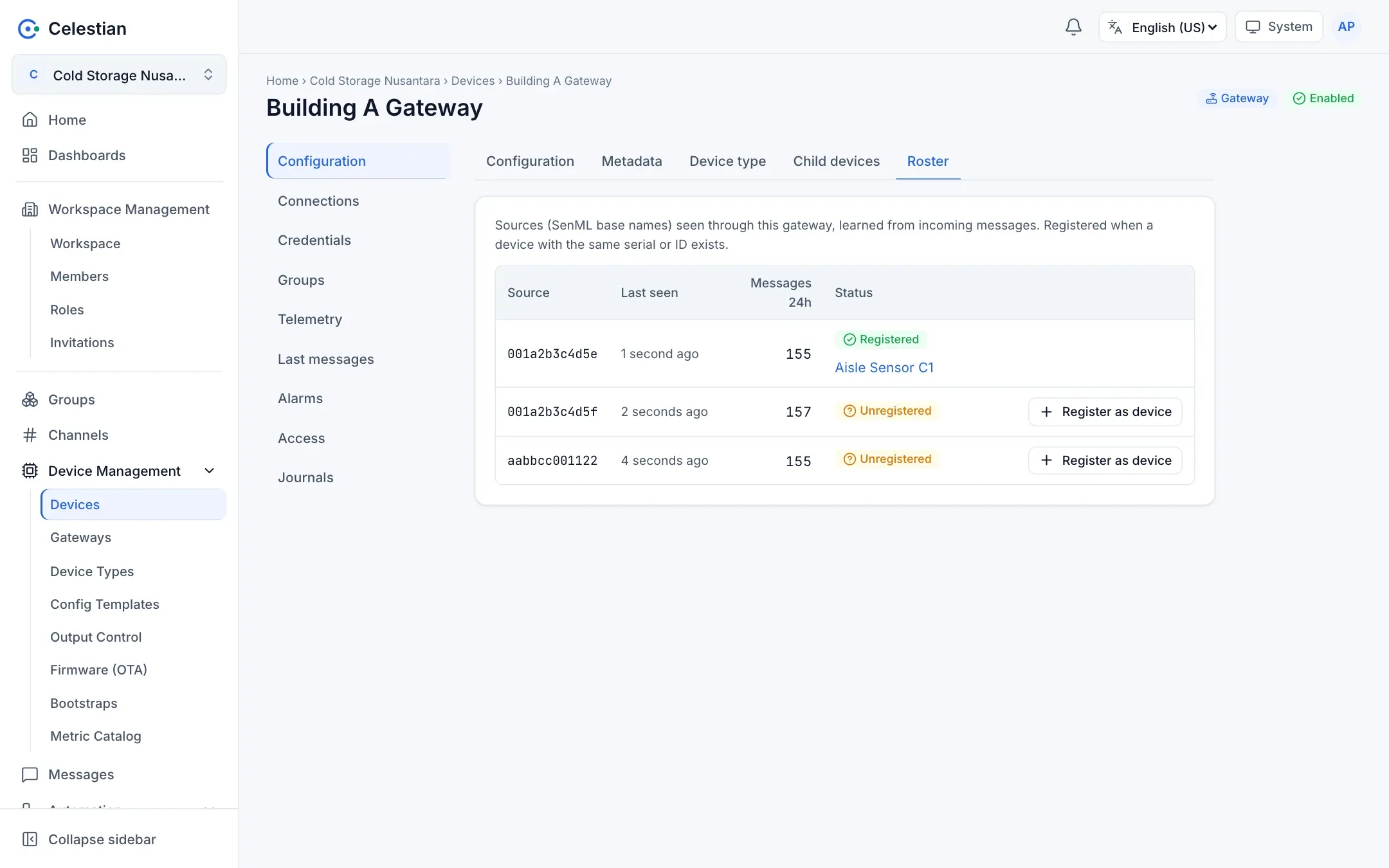The height and width of the screenshot is (868, 1389).
Task: Click the Workspace Management building icon
Action: (30, 210)
